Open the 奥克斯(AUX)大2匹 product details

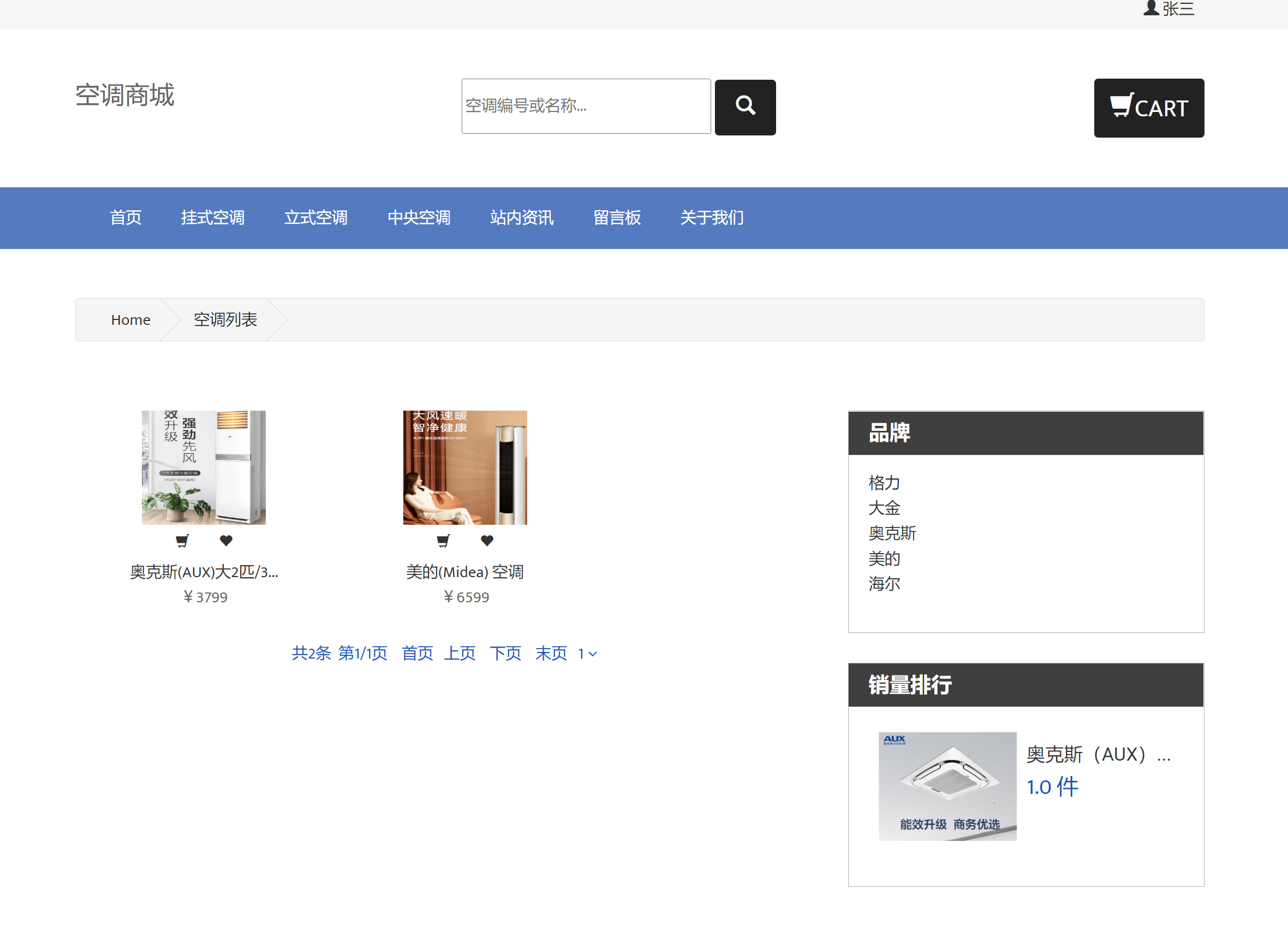coord(204,572)
